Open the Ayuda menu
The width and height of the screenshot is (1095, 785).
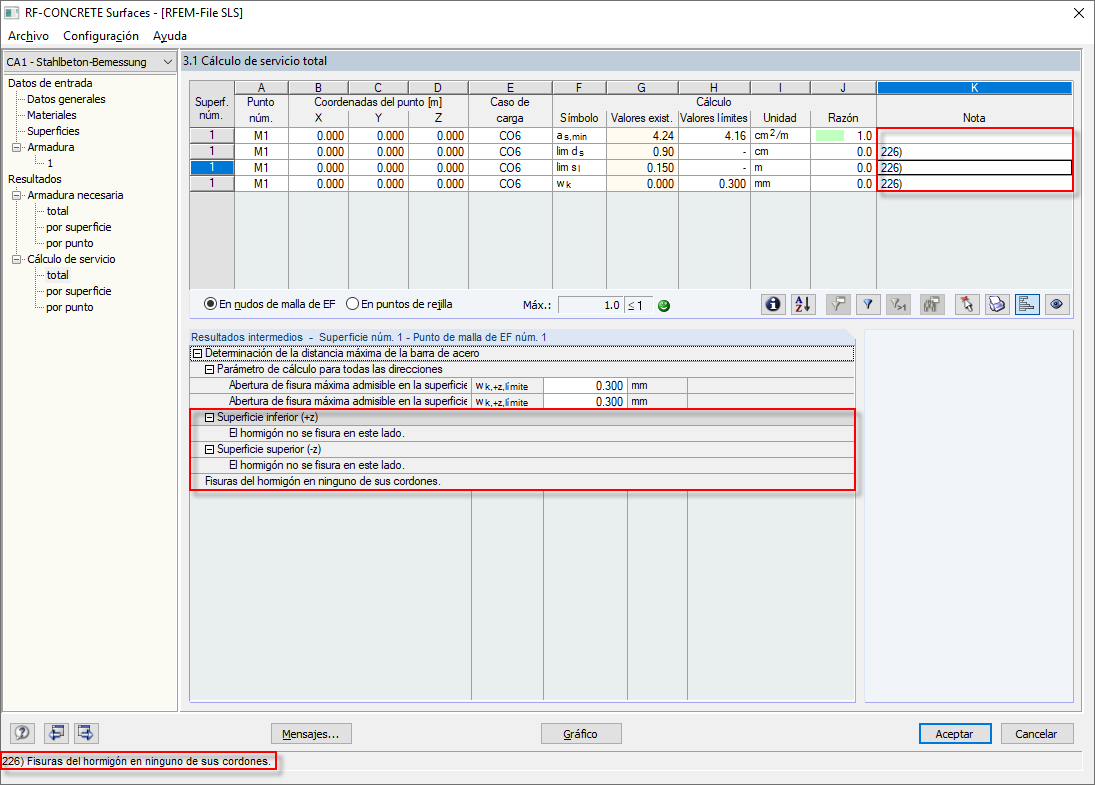pyautogui.click(x=170, y=36)
